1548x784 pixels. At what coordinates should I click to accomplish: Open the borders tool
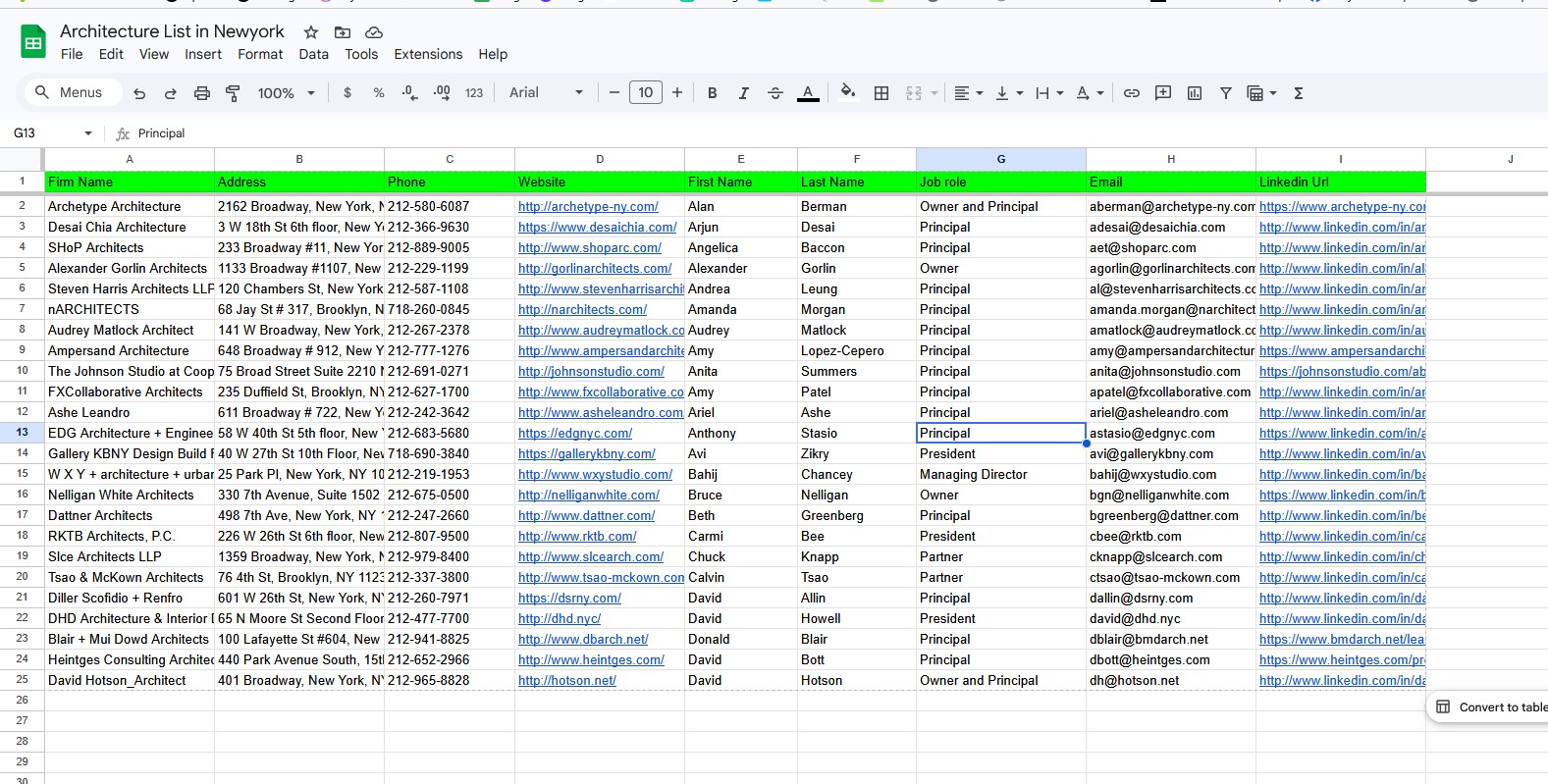pyautogui.click(x=881, y=93)
